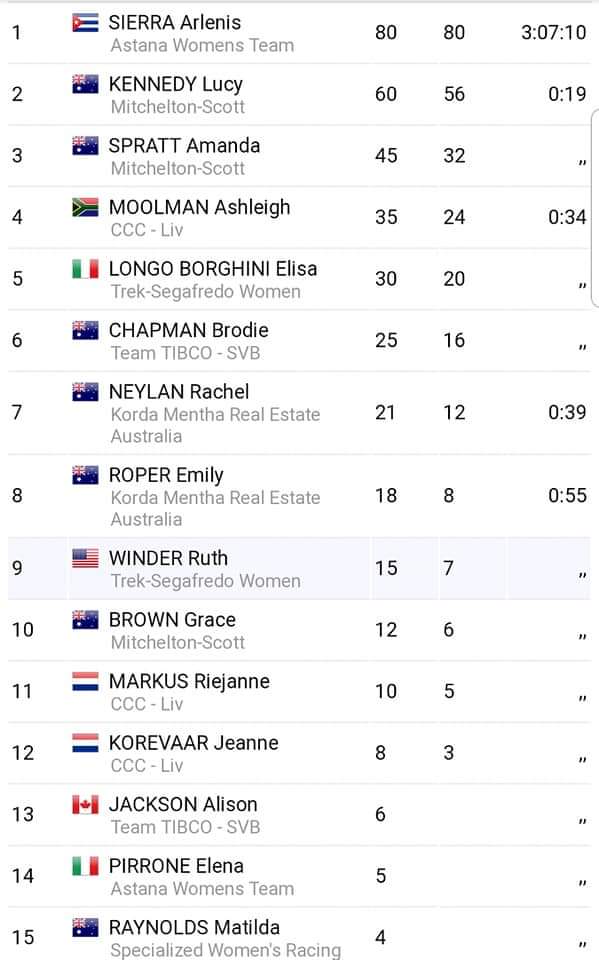Click the scrollbar handle at the right edge
599x960 pixels.
[595, 208]
